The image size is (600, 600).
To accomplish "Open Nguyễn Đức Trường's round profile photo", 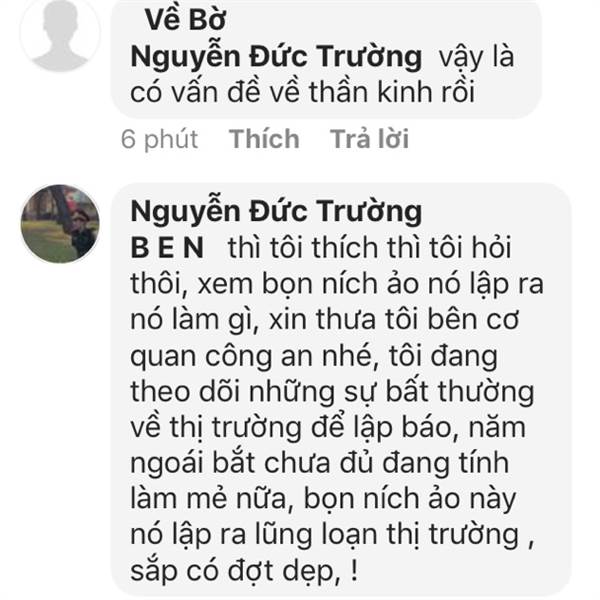I will 60,224.
